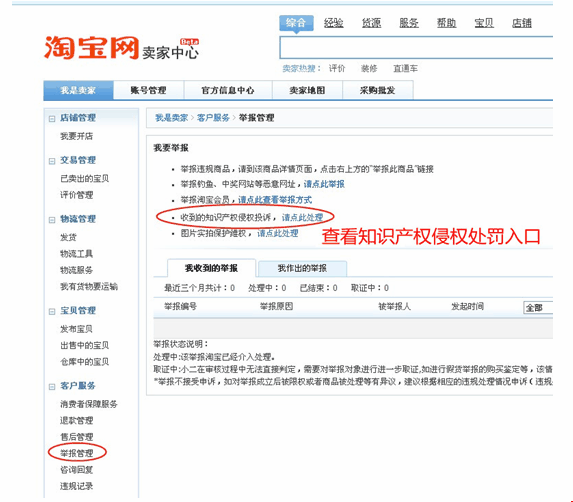Click 客户服务 in the breadcrumb
Image resolution: width=573 pixels, height=502 pixels.
coord(213,118)
